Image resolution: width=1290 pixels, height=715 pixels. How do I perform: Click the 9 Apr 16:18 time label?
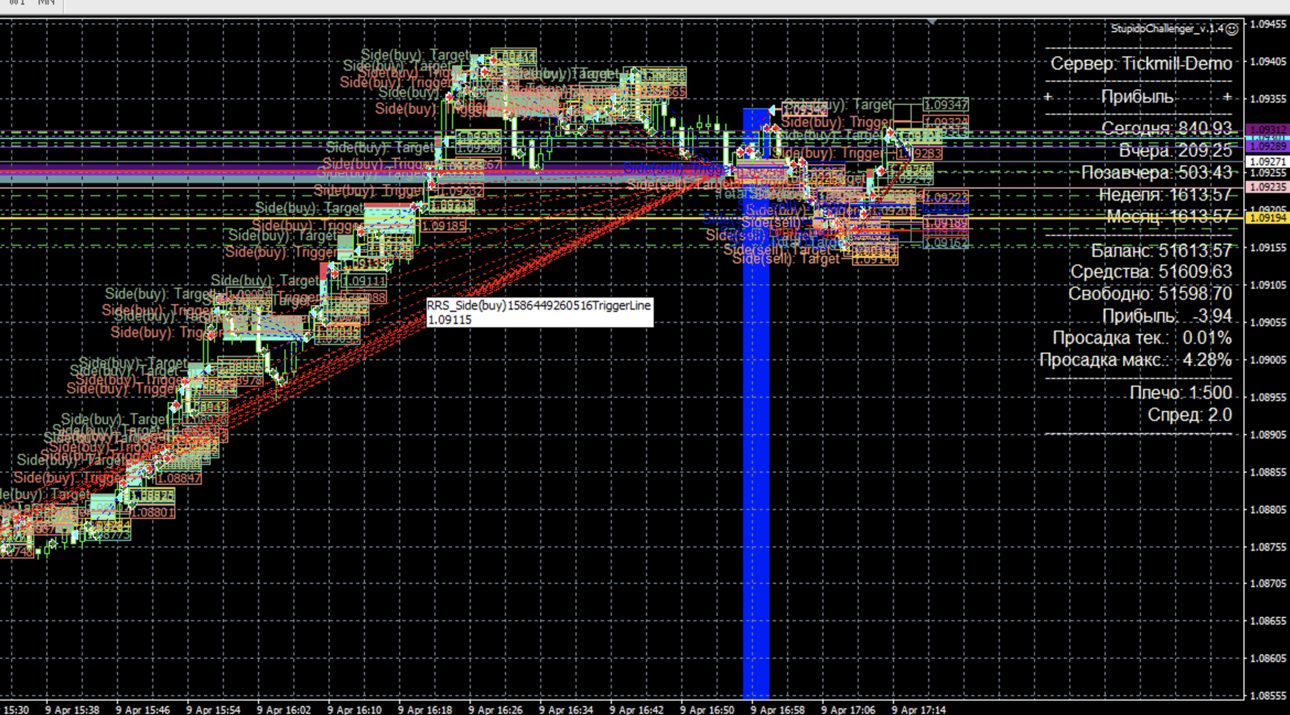click(425, 709)
